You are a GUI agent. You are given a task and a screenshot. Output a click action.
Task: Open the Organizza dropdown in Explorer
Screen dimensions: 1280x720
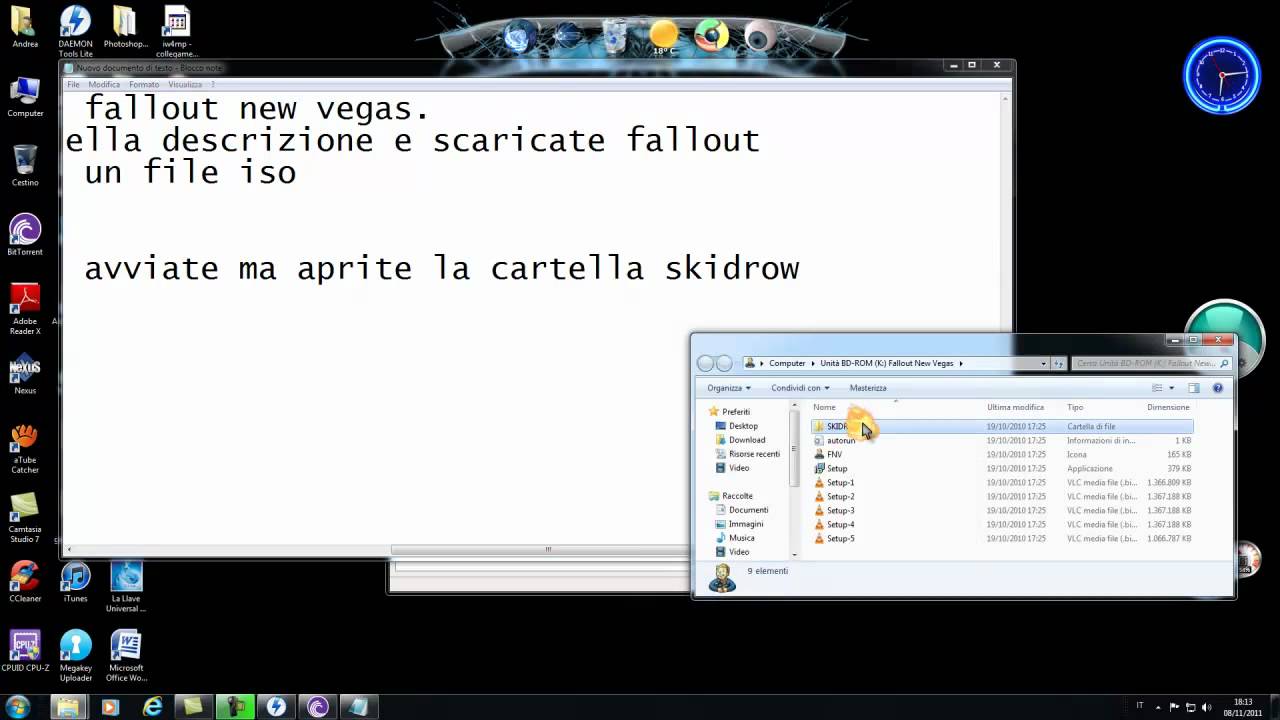tap(729, 388)
